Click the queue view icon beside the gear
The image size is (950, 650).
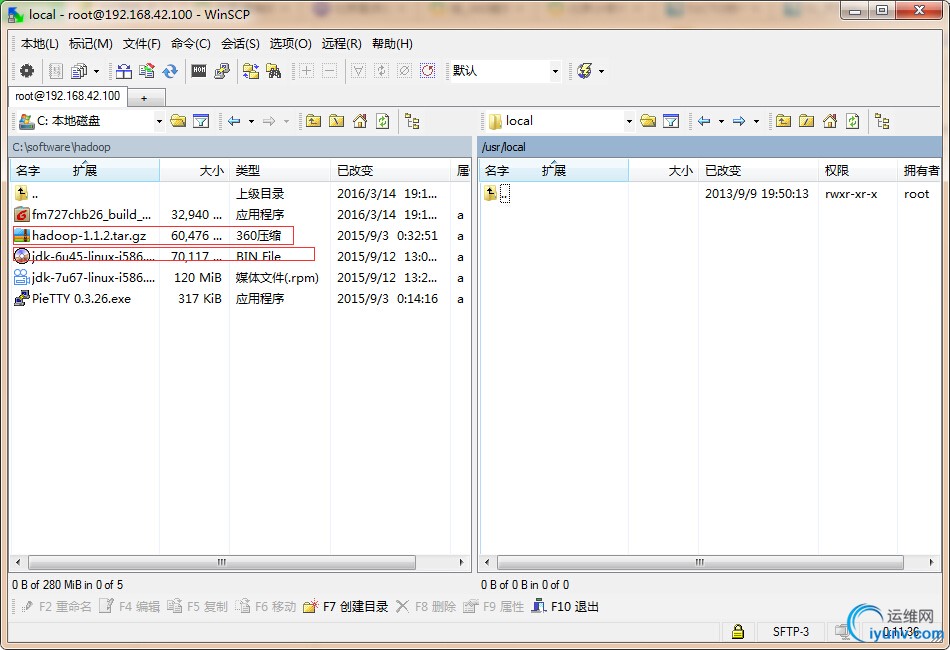point(56,71)
